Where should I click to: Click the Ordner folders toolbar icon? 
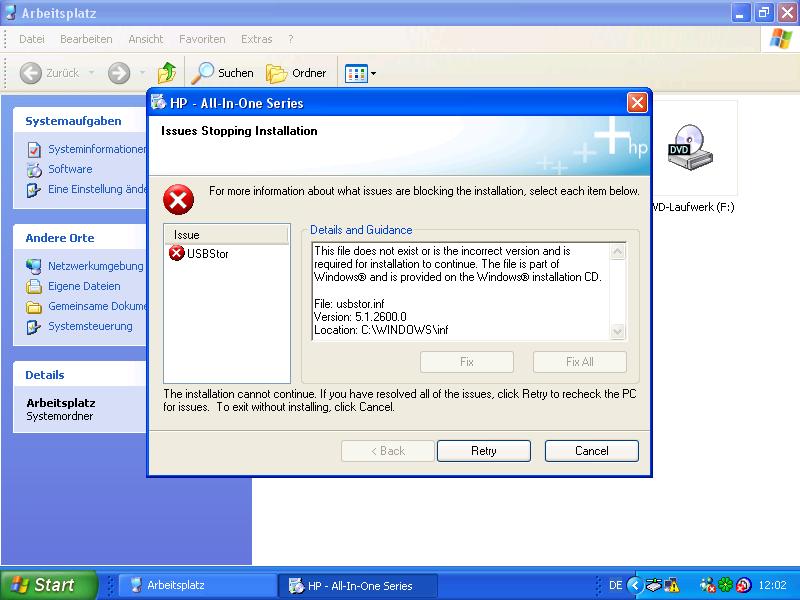297,73
